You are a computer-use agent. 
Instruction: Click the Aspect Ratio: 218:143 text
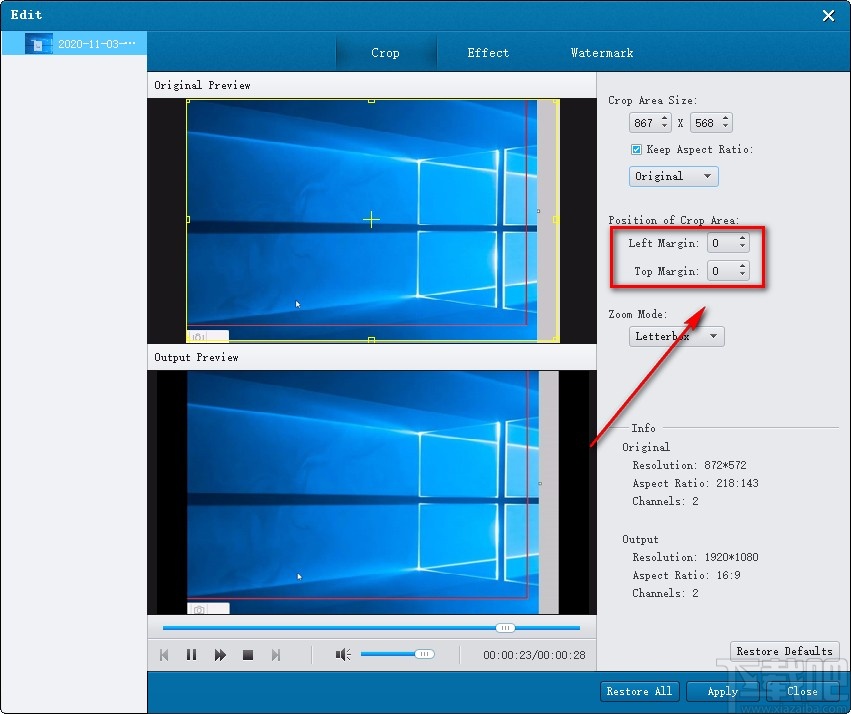coord(695,483)
